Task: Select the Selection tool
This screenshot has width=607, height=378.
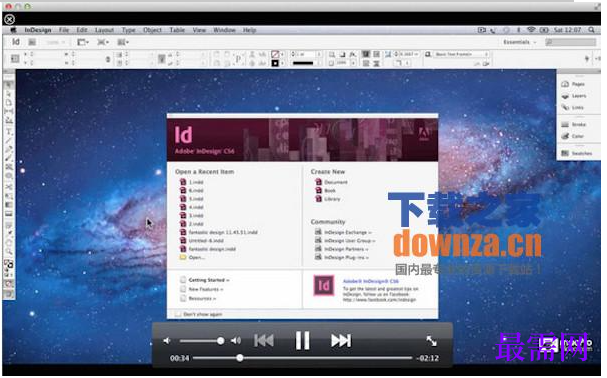Action: tap(9, 84)
